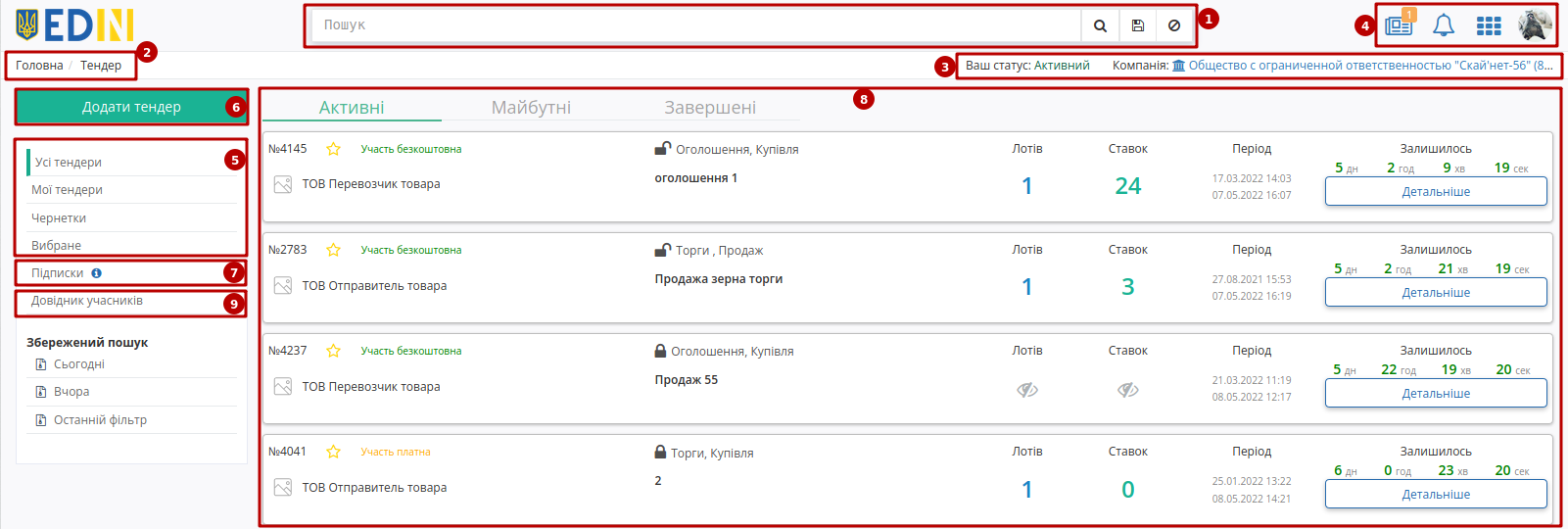Mark tender №4041 as favorite

click(x=333, y=452)
